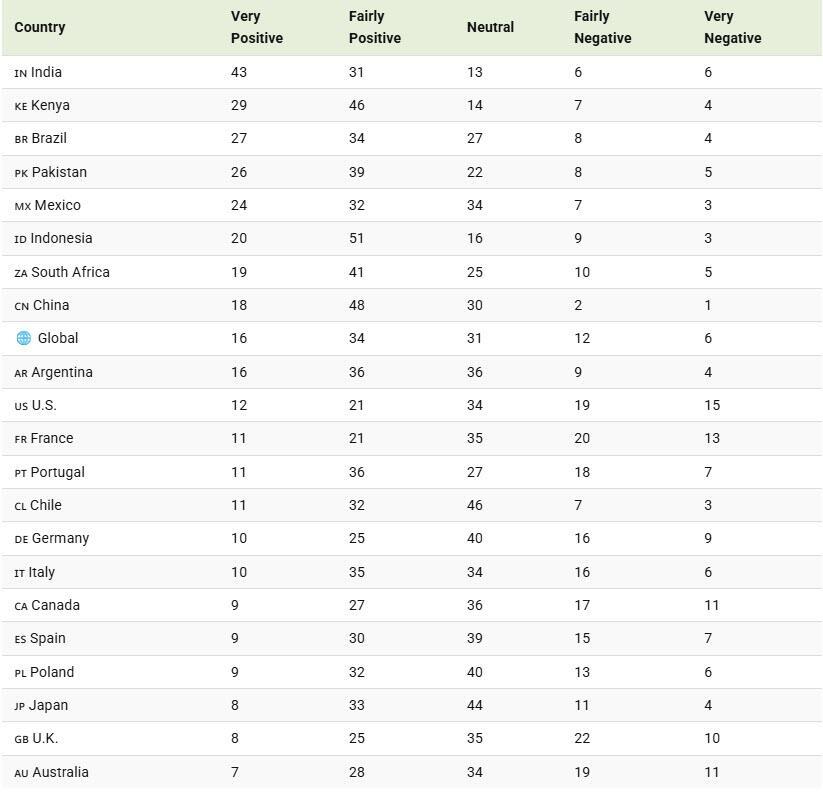The image size is (823, 793).
Task: Click the globe icon beside Global
Action: (23, 338)
